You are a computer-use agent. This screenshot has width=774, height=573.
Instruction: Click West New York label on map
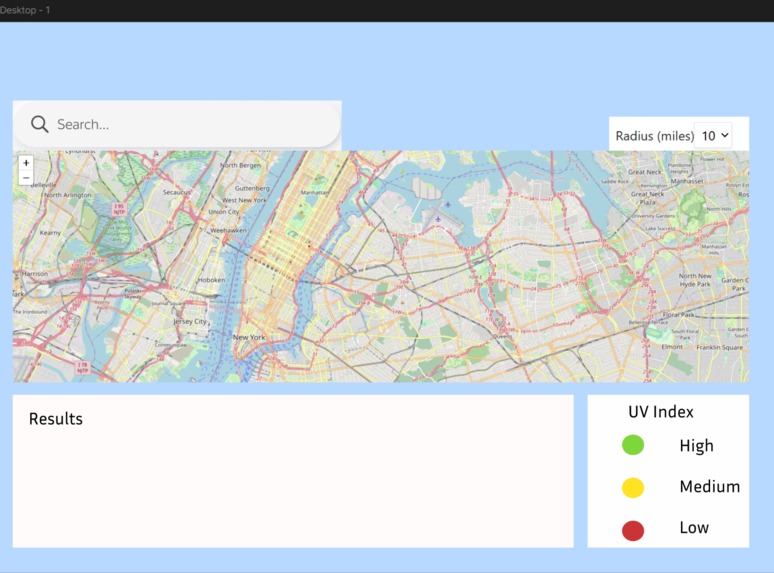tap(244, 200)
